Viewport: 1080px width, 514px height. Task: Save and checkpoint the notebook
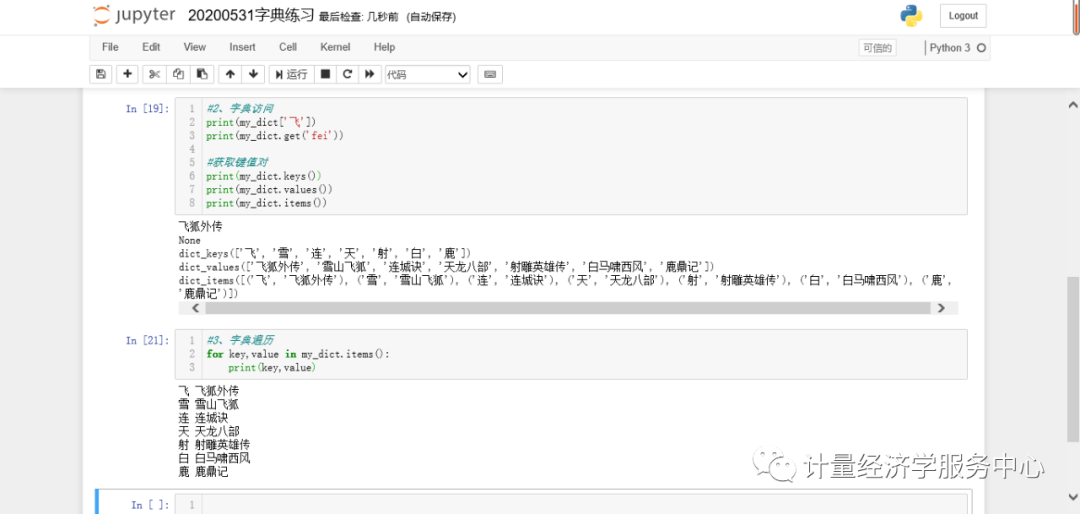click(x=101, y=74)
